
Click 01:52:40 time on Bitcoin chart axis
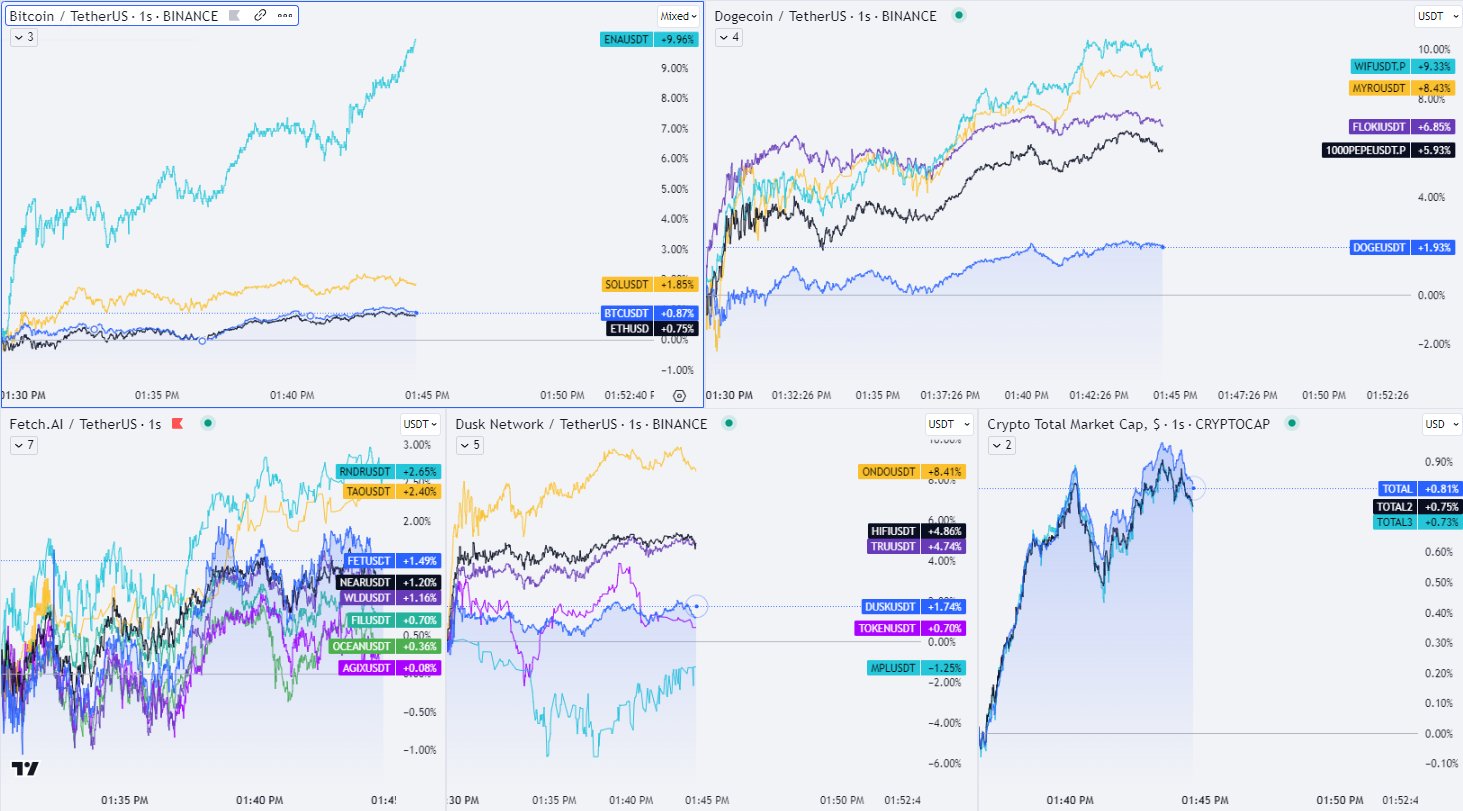tap(631, 395)
